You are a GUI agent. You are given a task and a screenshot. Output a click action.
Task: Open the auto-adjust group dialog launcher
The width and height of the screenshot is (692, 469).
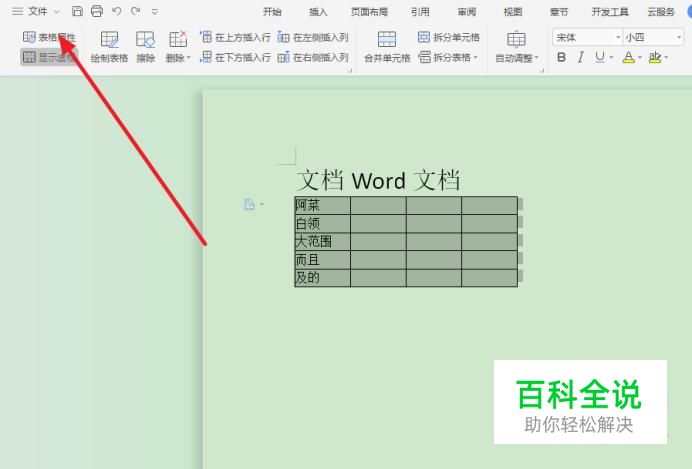point(542,71)
